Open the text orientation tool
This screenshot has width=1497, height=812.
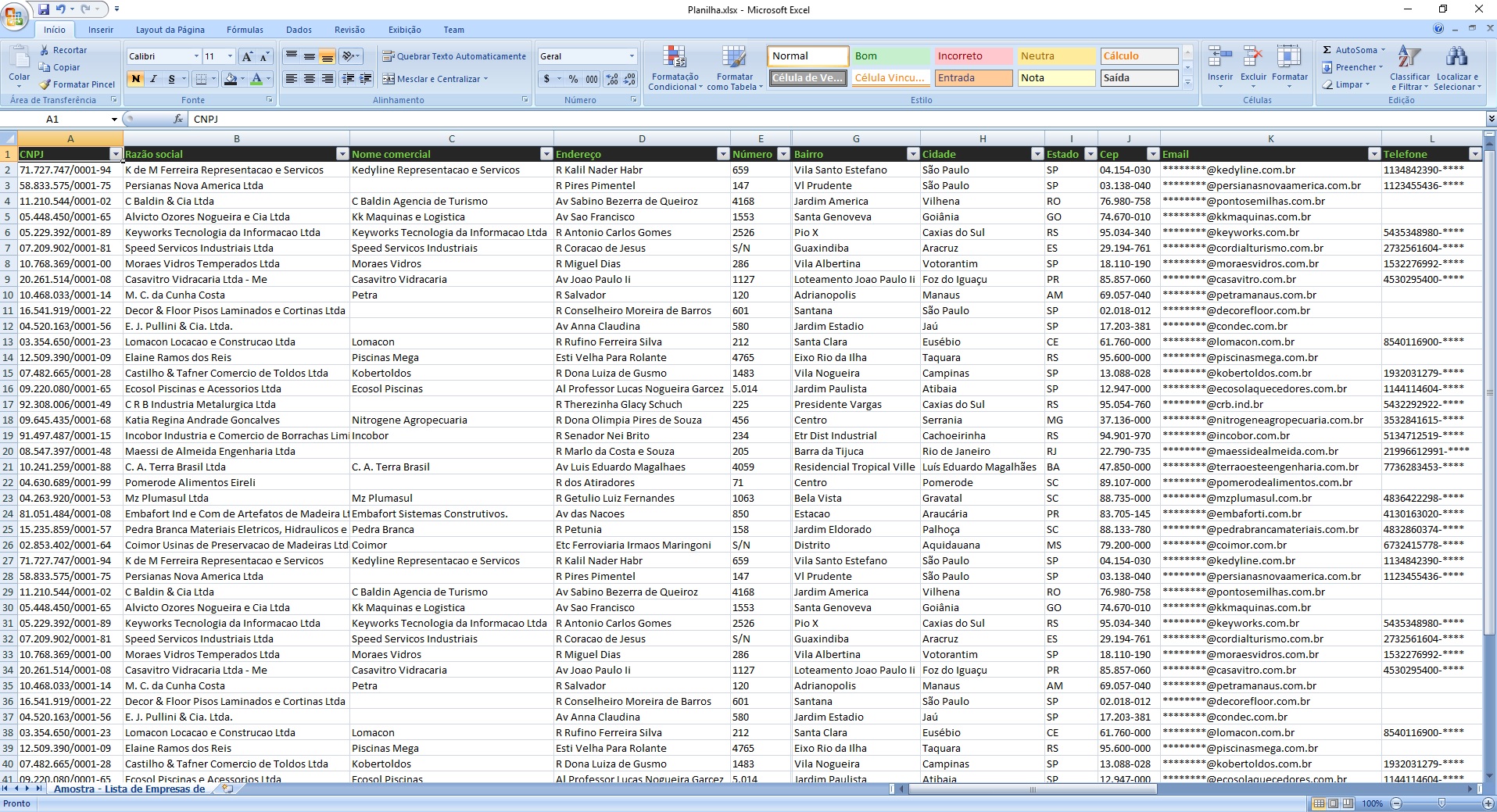(351, 56)
